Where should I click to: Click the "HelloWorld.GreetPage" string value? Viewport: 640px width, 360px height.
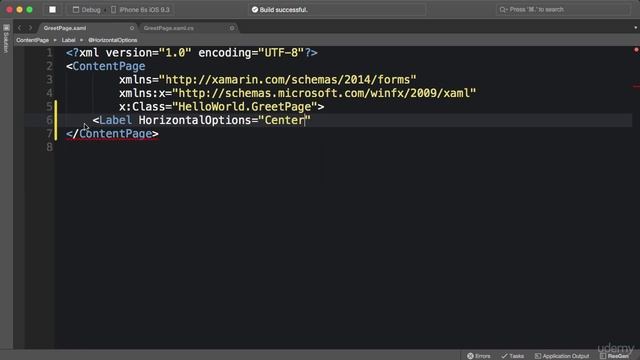click(245, 107)
